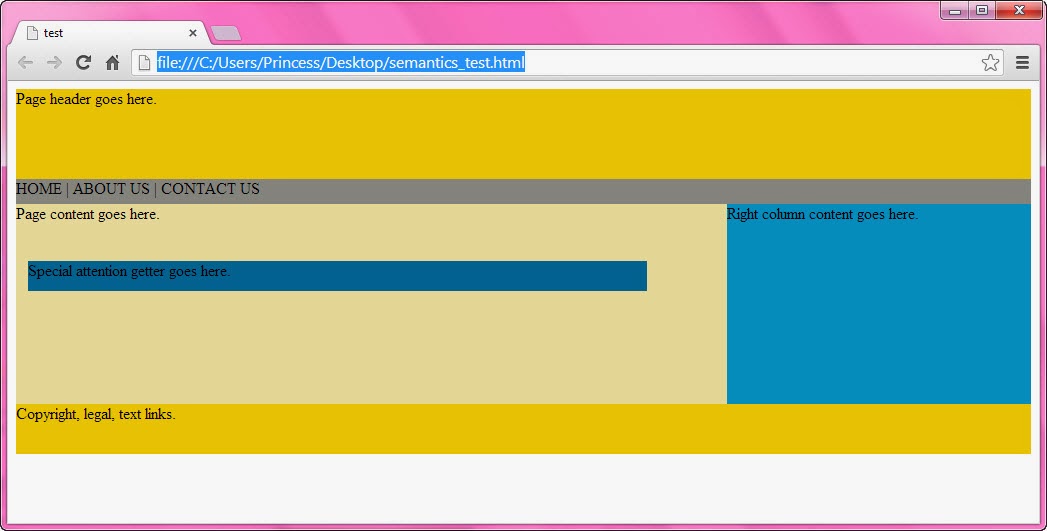
Task: Click the browser forward arrow
Action: click(x=54, y=63)
